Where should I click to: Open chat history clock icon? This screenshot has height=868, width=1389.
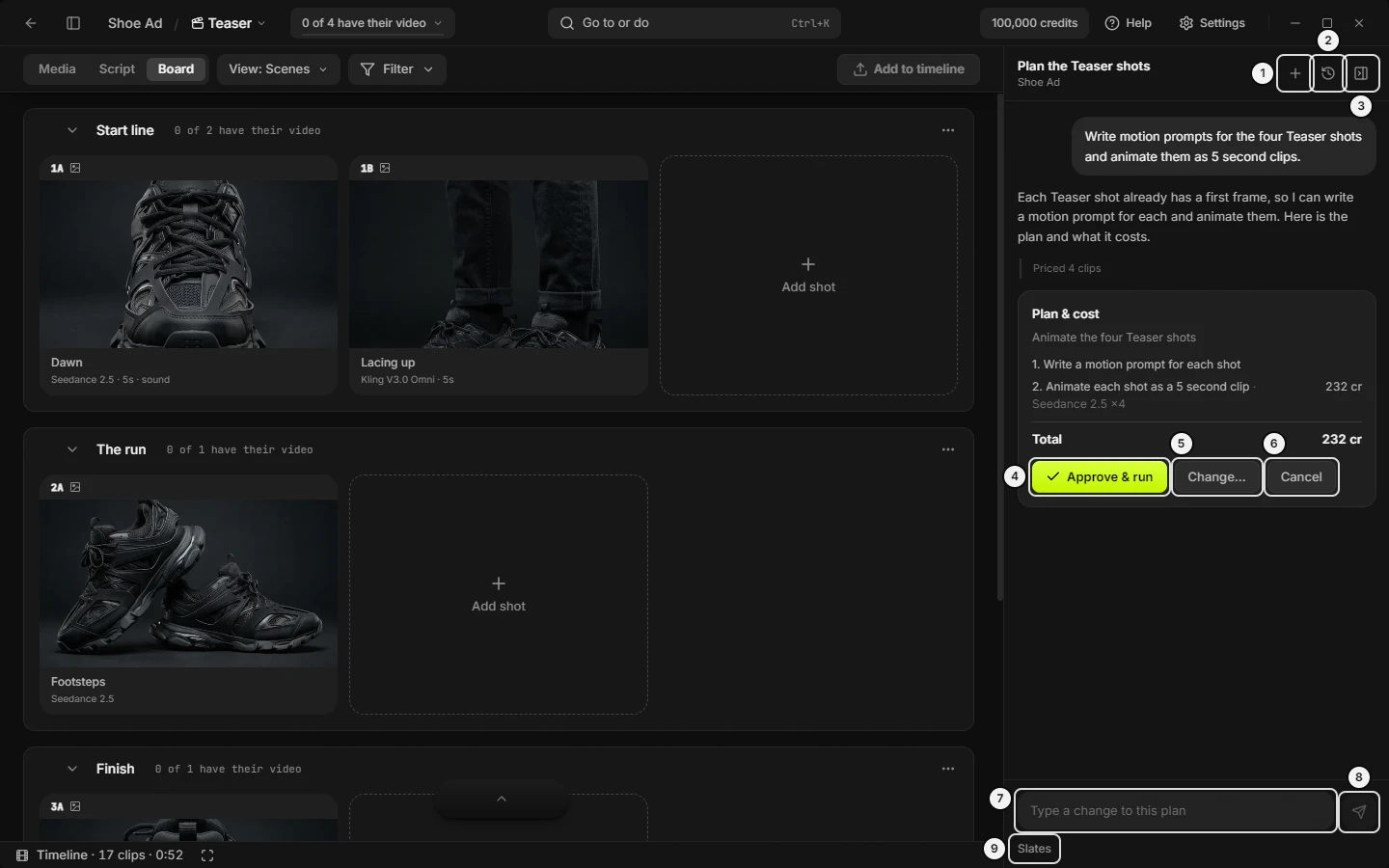[1328, 73]
